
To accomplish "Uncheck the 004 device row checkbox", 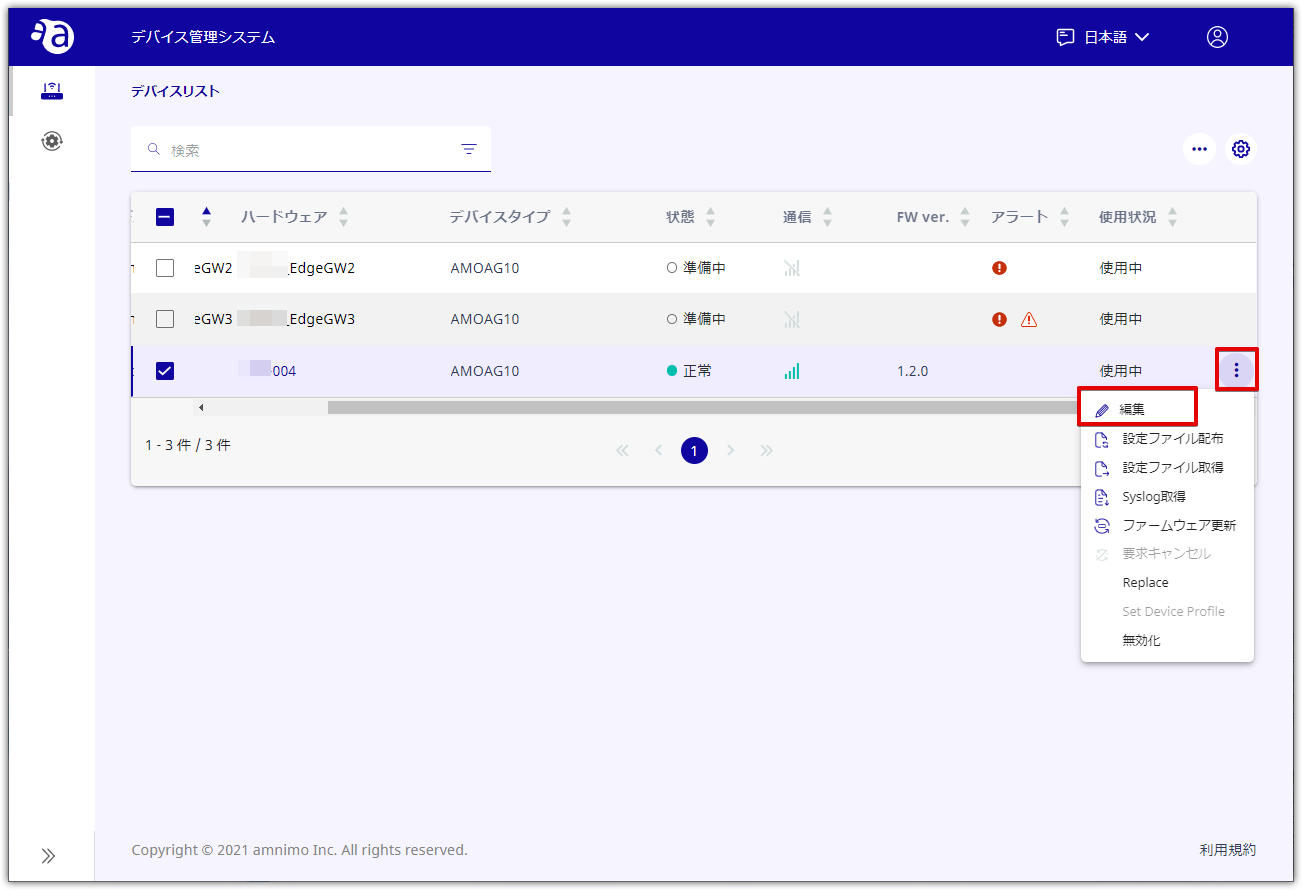I will coord(165,371).
